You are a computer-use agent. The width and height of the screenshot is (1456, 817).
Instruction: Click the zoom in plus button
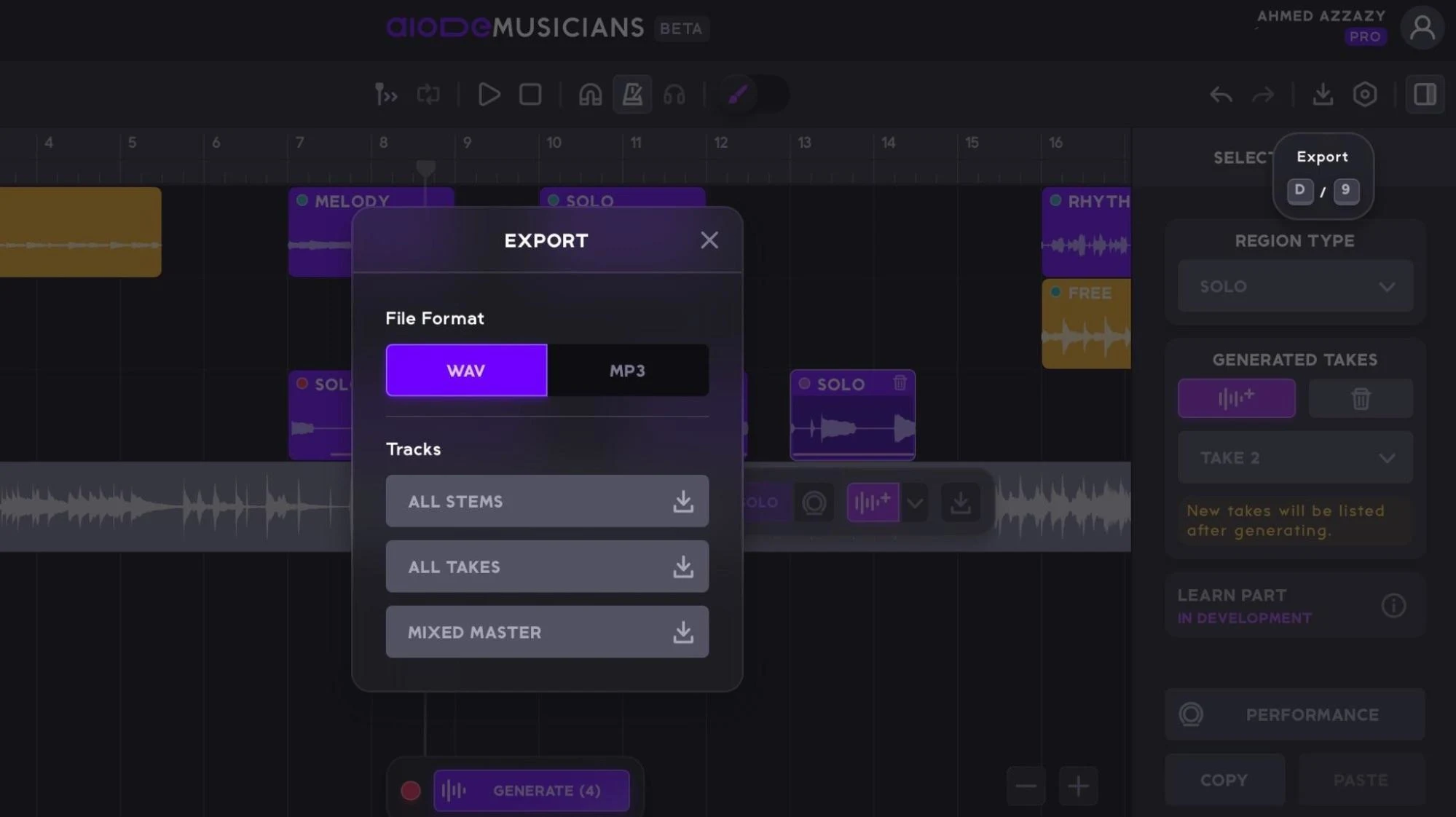[1078, 786]
